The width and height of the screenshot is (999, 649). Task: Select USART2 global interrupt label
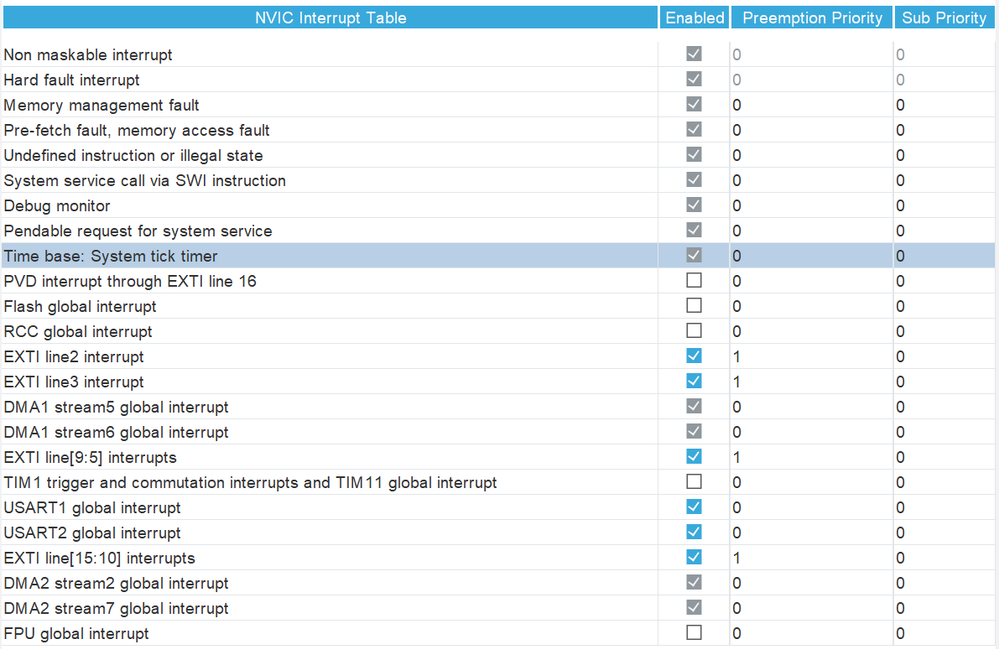pos(92,533)
